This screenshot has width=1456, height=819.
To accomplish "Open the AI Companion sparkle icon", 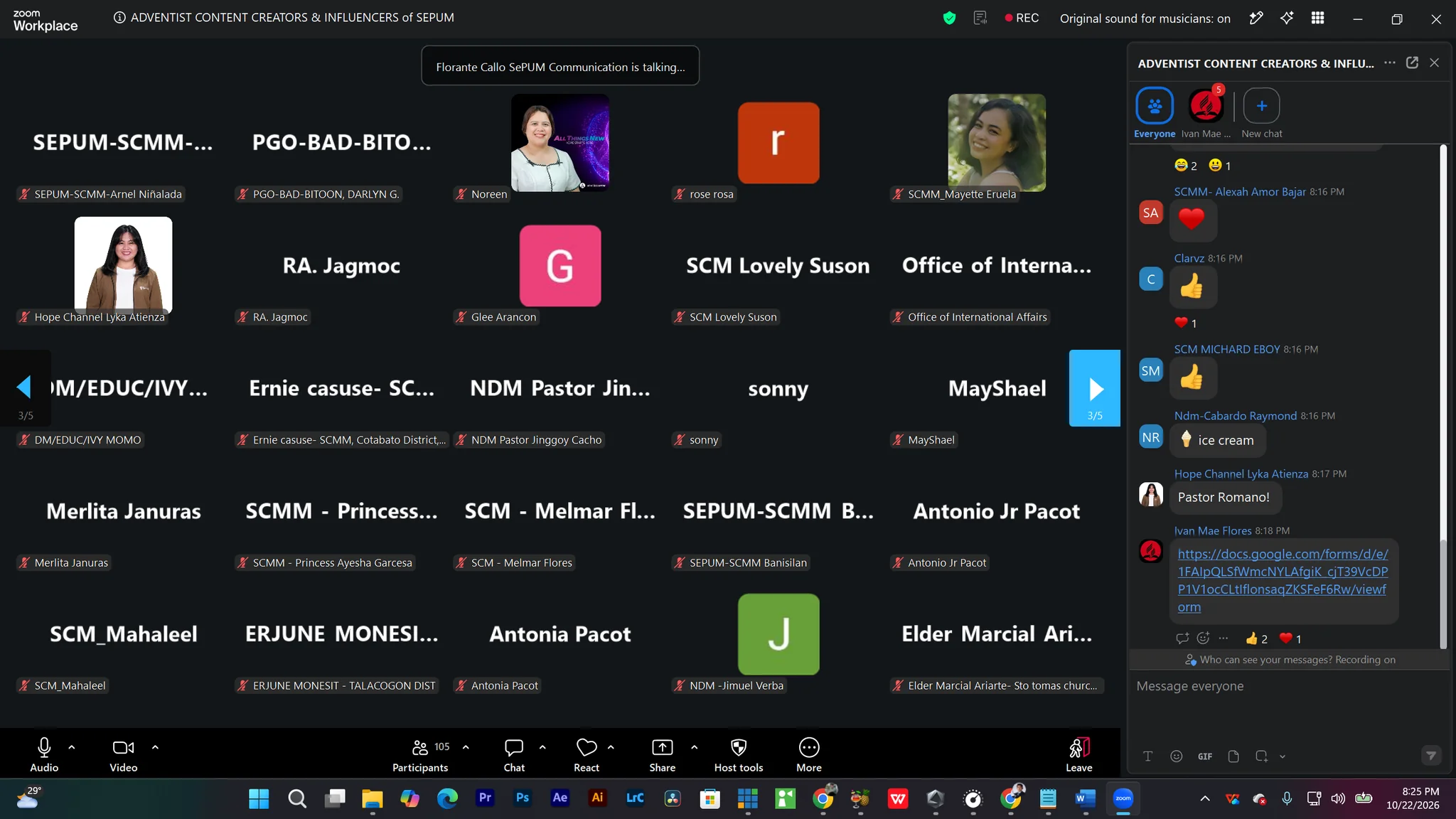I will click(1287, 18).
